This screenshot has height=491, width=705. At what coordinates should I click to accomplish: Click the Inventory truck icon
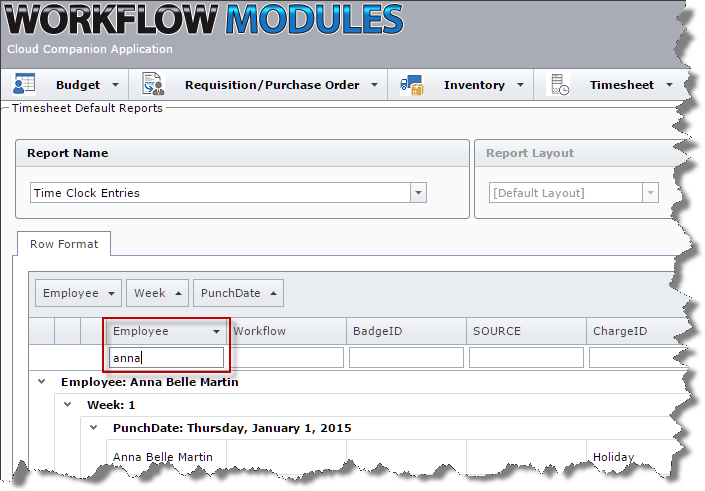412,85
